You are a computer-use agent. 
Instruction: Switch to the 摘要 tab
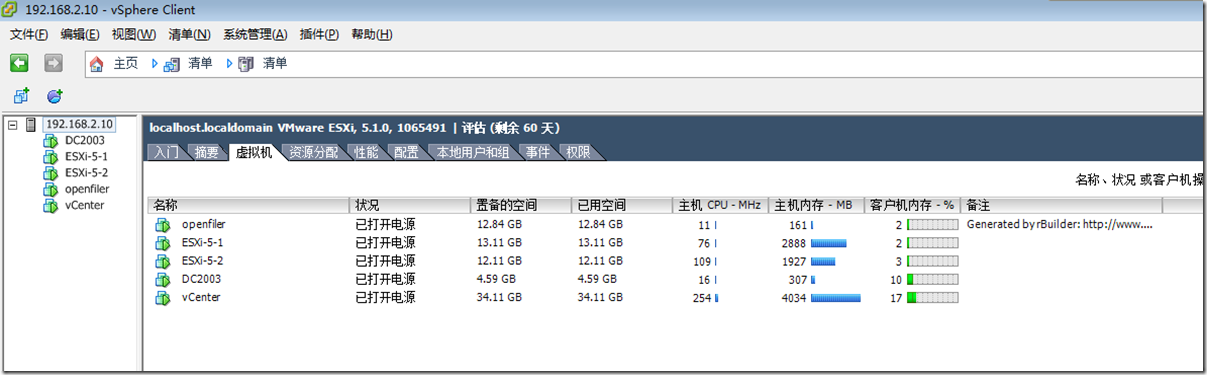point(207,153)
